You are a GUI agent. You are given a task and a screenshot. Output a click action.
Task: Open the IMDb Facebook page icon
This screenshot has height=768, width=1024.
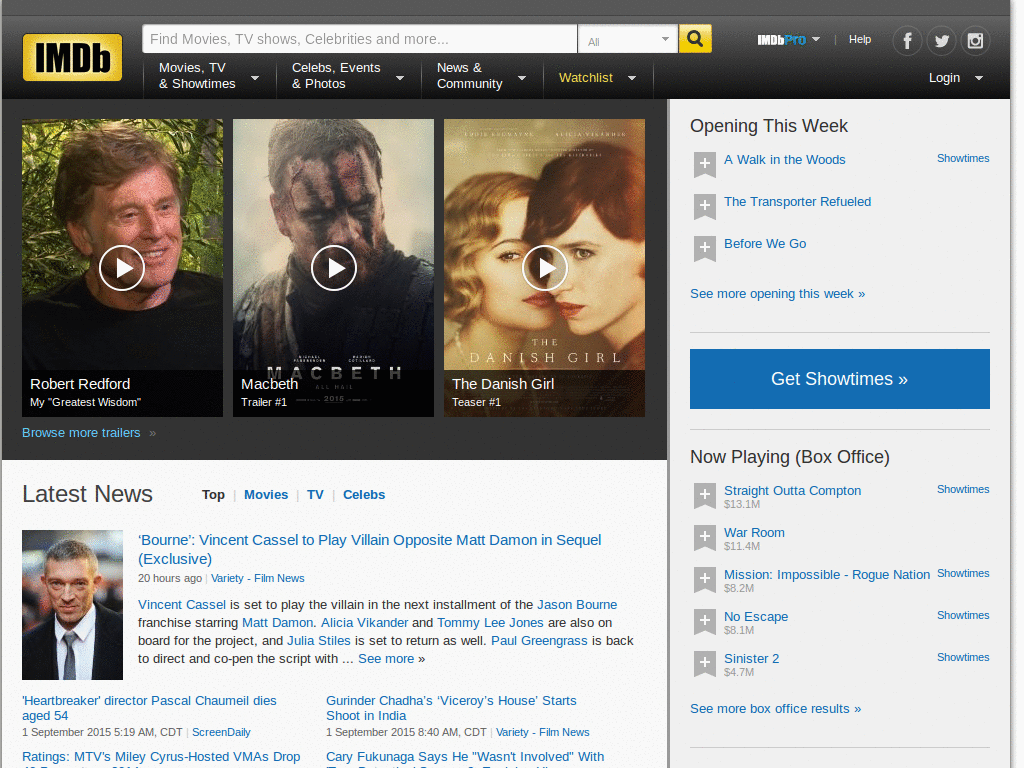coord(907,41)
